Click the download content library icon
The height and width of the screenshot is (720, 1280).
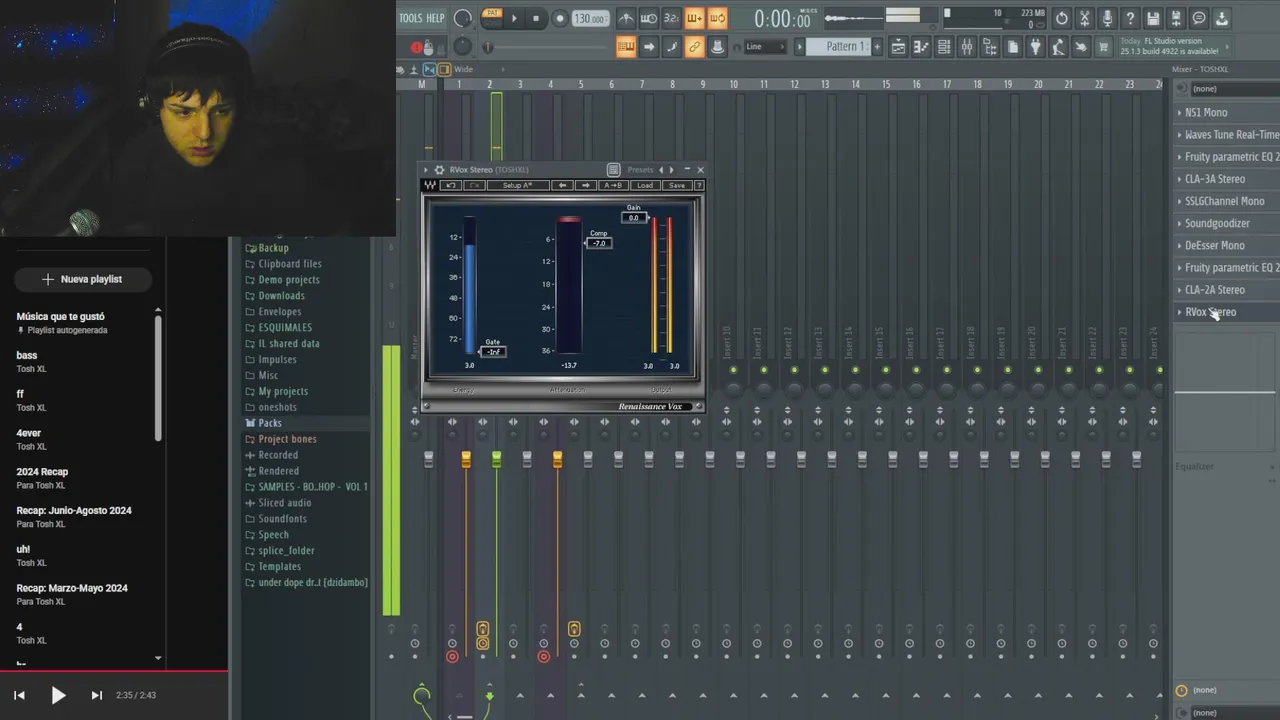coord(1222,18)
